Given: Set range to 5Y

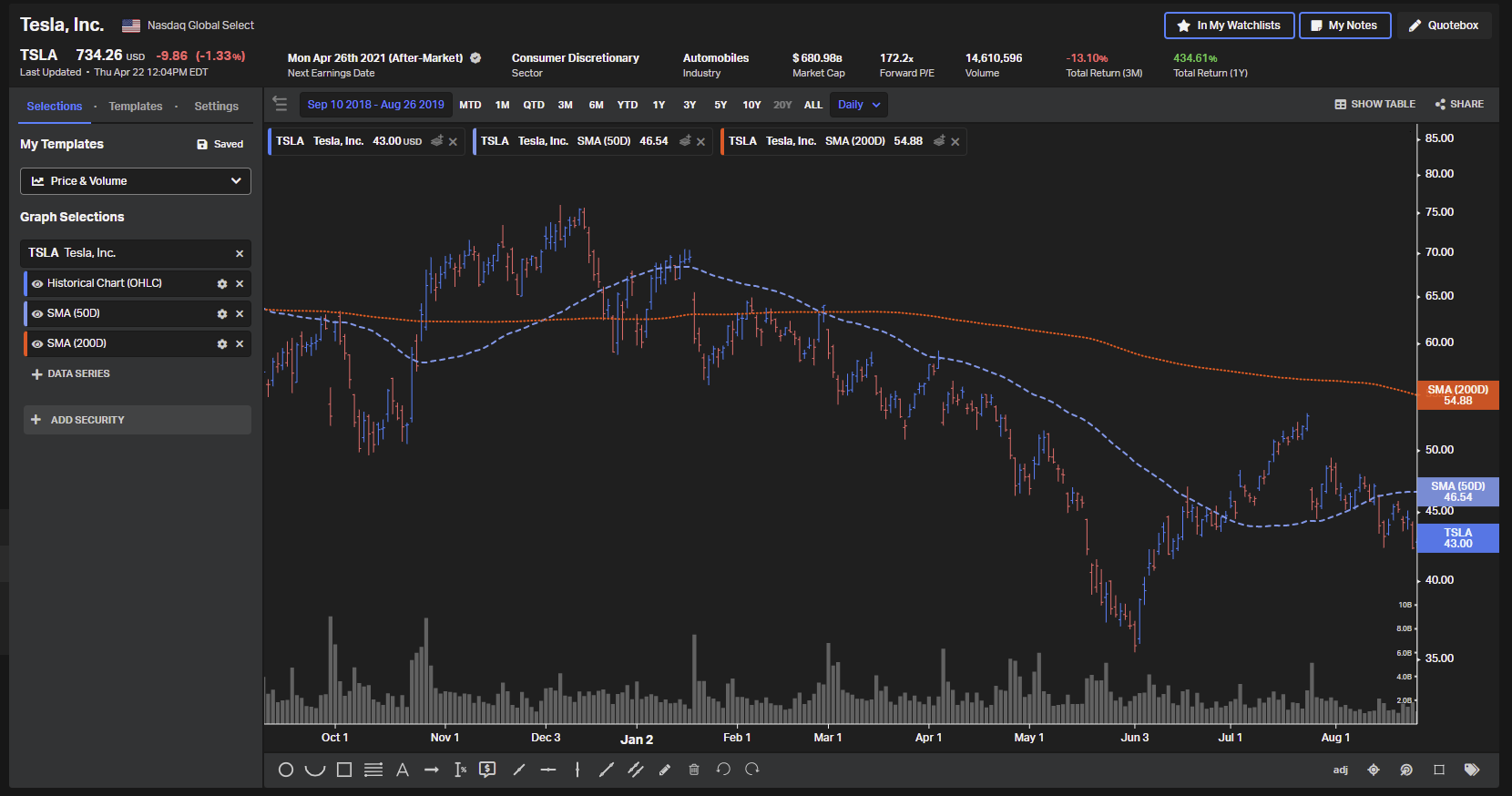Looking at the screenshot, I should [720, 105].
